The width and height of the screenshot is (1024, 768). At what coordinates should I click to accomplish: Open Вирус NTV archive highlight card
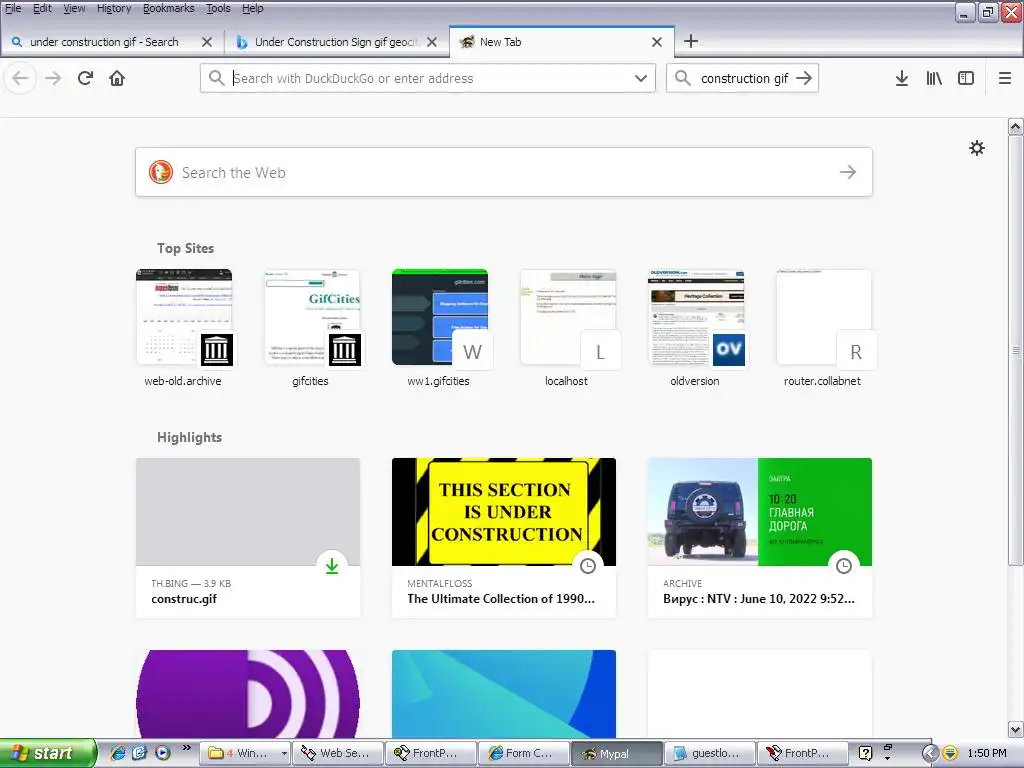click(760, 537)
